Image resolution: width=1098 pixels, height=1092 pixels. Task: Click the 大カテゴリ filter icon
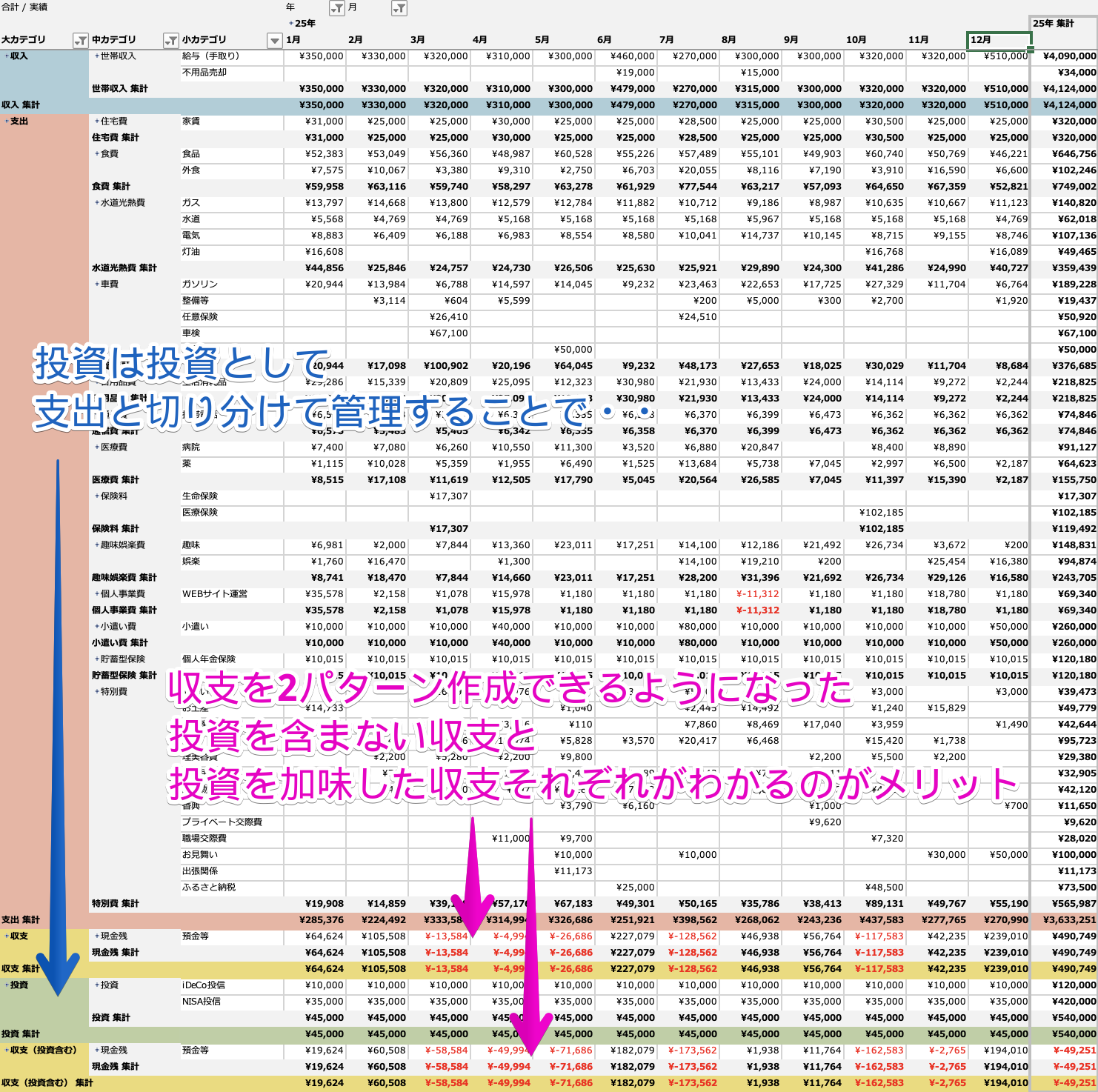coord(80,40)
